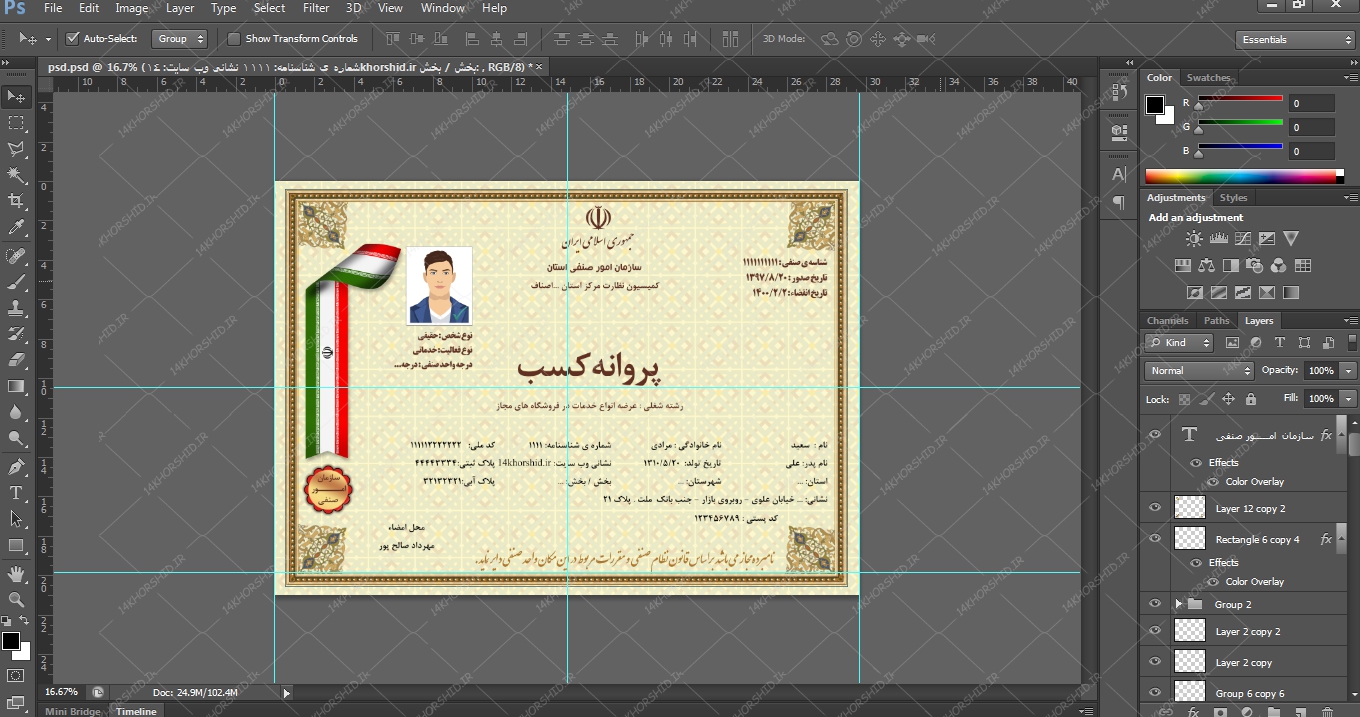The image size is (1360, 717).
Task: Disable the Auto-Select checkbox
Action: pyautogui.click(x=72, y=39)
